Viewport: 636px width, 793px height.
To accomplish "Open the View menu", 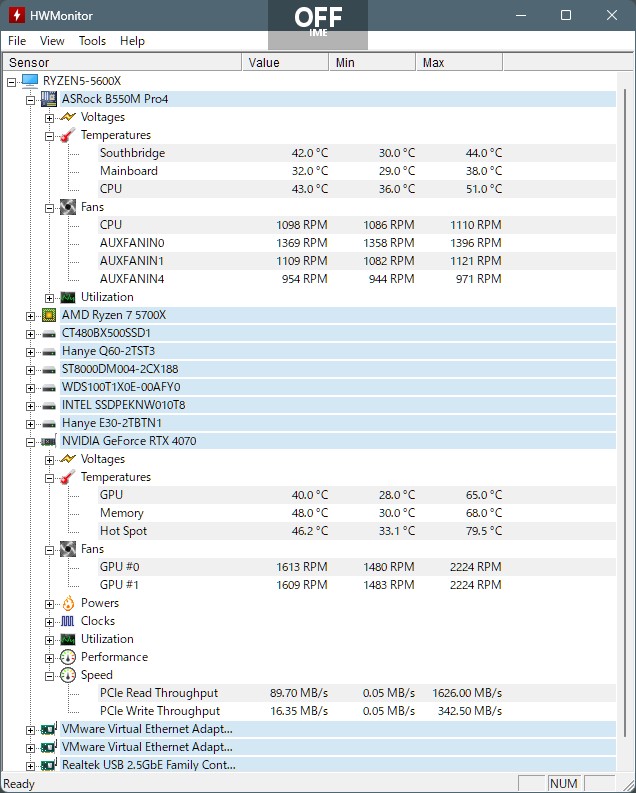I will [52, 41].
